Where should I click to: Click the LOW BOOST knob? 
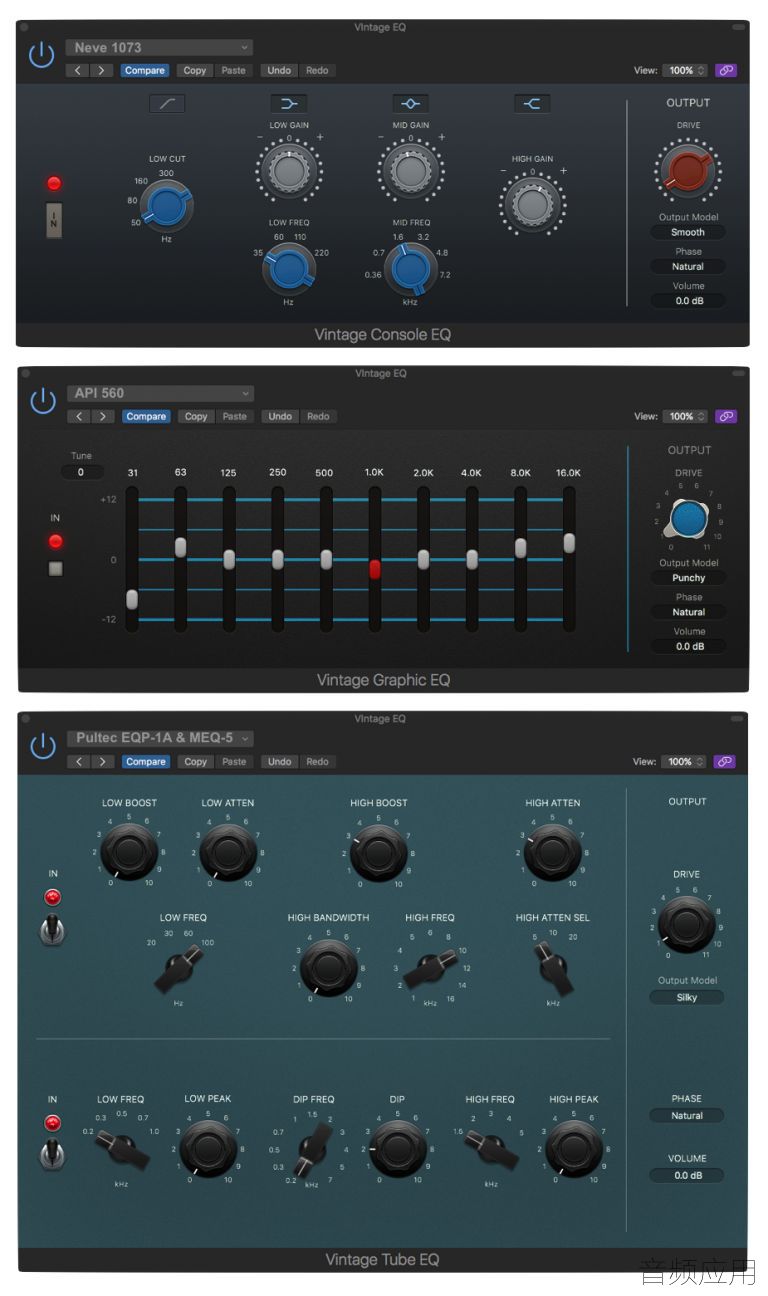click(129, 852)
